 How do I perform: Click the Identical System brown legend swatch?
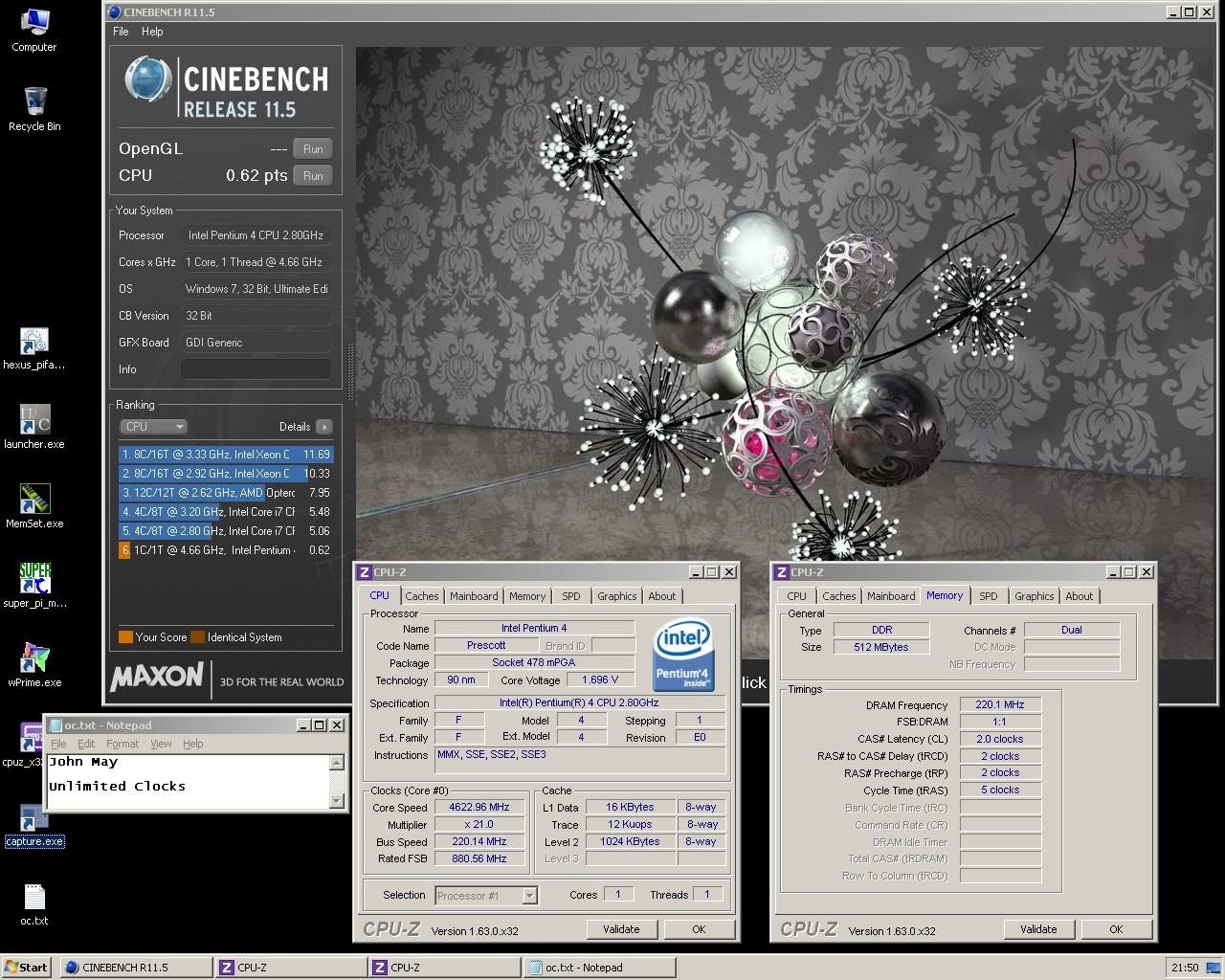pos(197,637)
